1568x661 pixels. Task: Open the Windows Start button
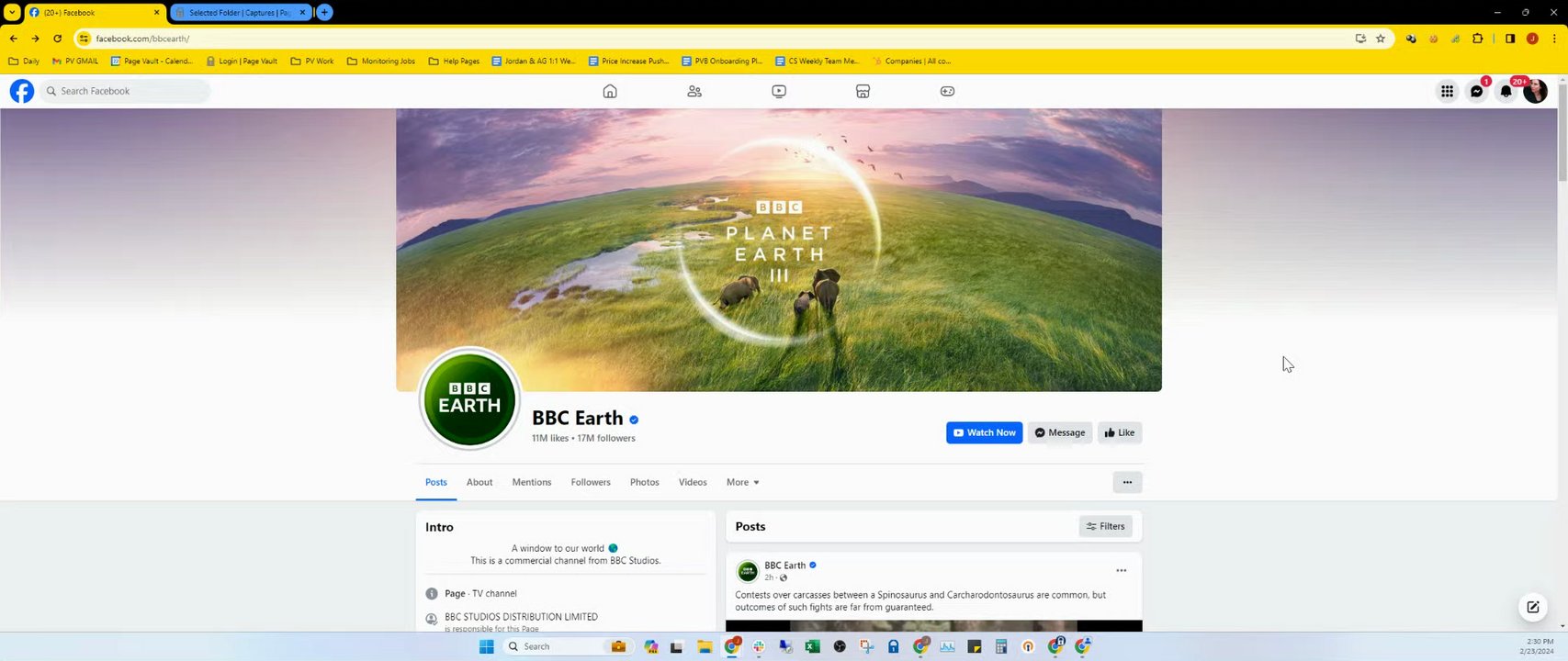[487, 646]
